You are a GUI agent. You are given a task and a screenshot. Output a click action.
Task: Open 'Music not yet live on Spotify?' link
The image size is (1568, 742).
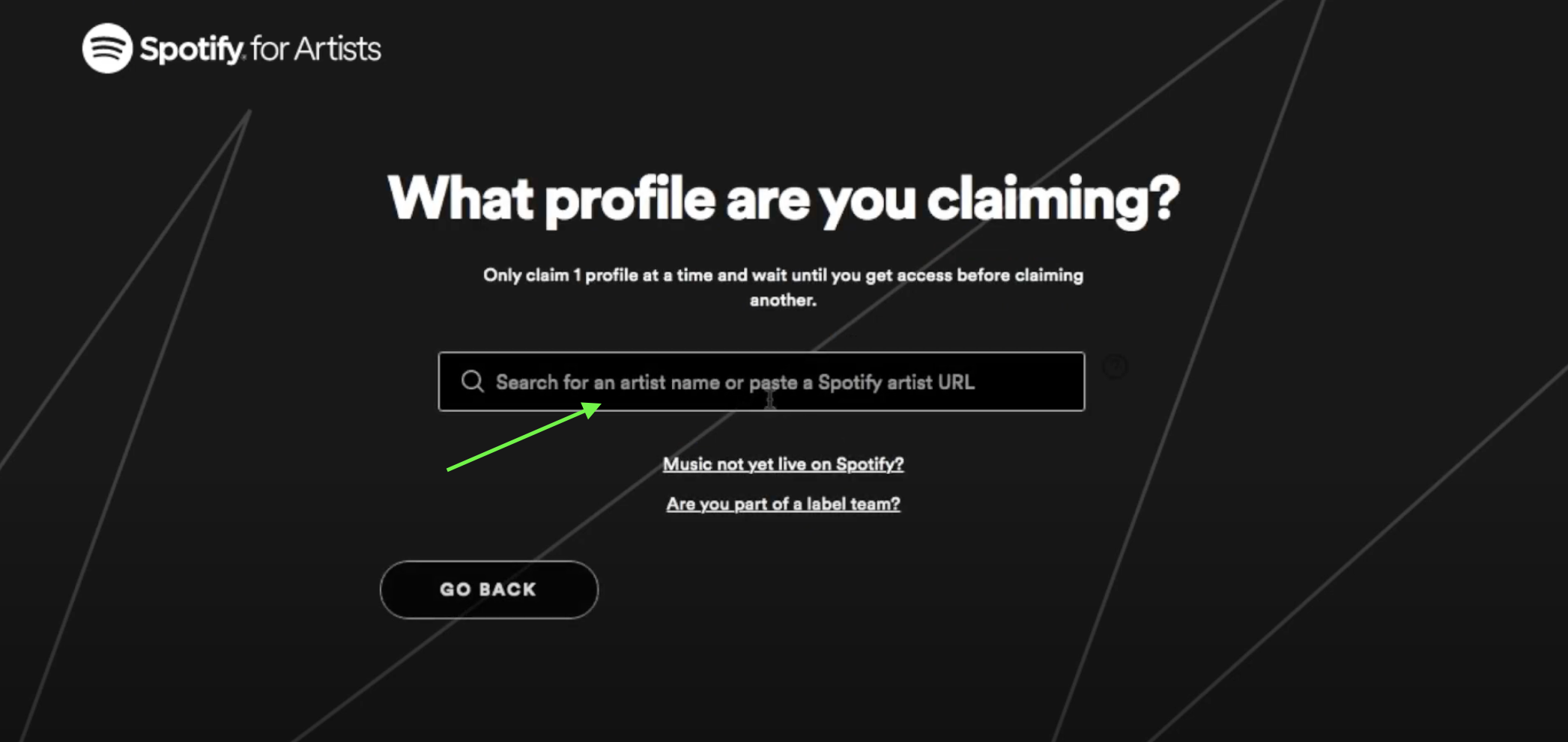pos(783,464)
